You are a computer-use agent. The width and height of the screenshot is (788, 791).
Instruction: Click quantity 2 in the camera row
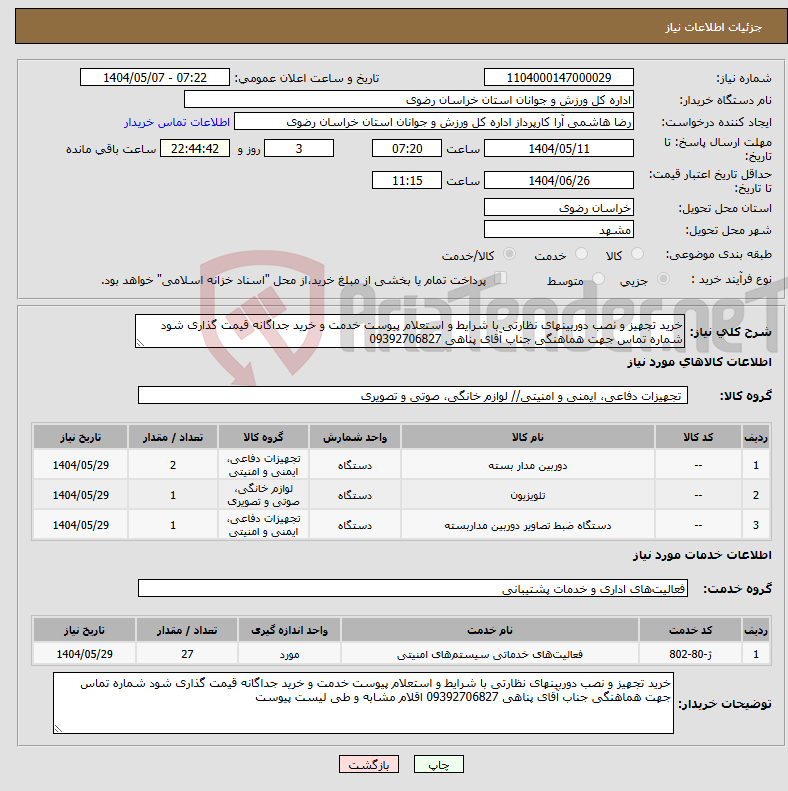pyautogui.click(x=173, y=465)
